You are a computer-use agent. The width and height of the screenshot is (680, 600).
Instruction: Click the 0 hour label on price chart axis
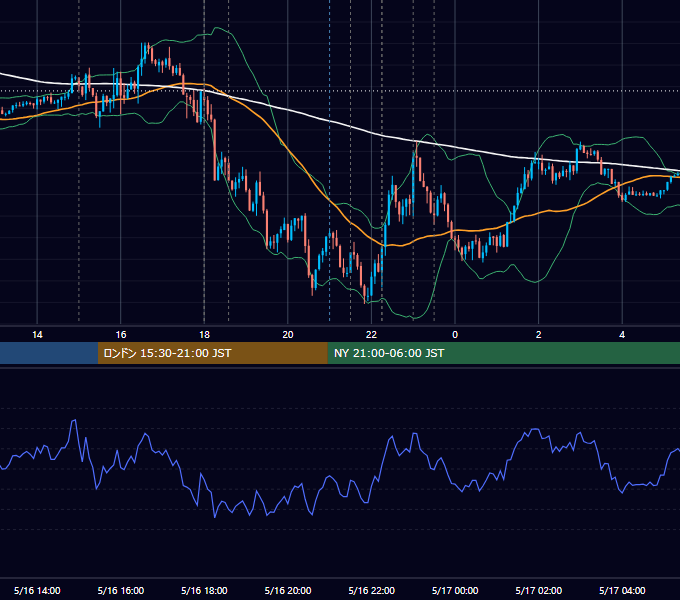tap(455, 335)
